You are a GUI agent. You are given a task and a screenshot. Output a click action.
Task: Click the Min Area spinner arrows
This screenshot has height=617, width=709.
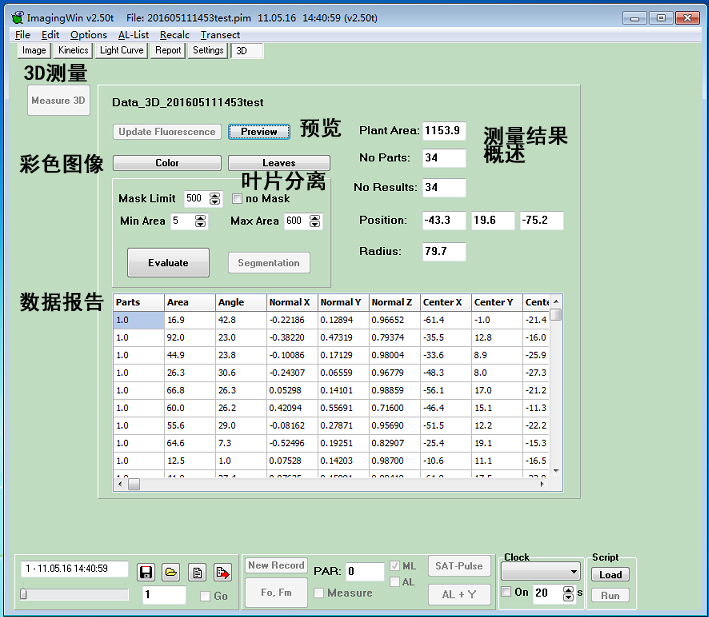click(200, 221)
